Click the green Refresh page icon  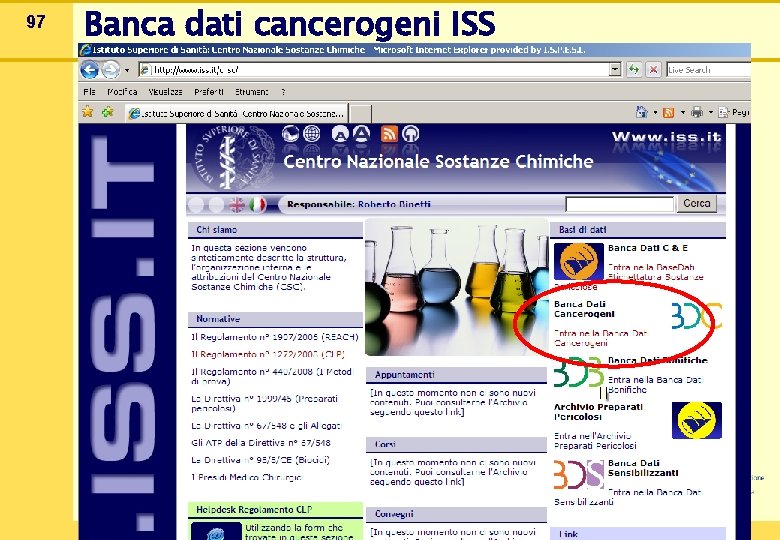tap(633, 70)
